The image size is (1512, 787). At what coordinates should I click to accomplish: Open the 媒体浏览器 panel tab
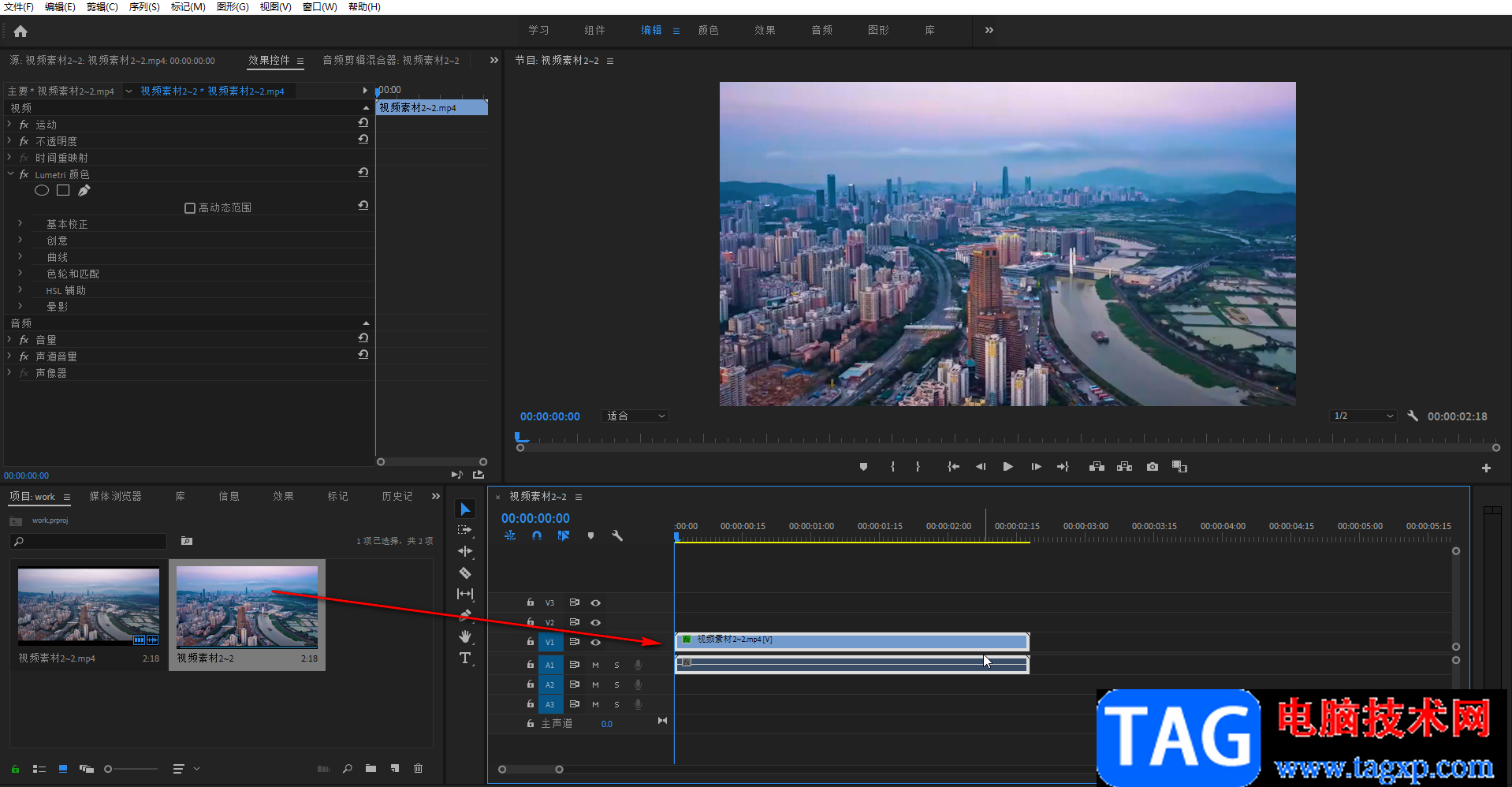click(x=115, y=496)
